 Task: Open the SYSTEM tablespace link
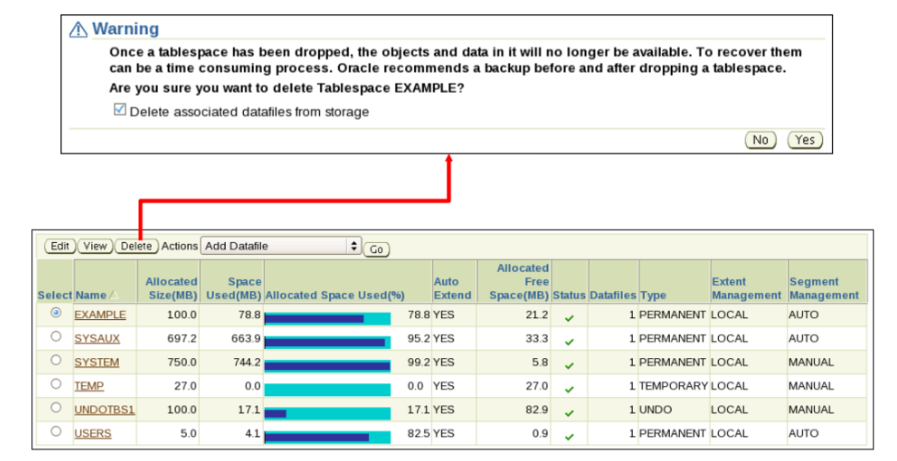(97, 362)
